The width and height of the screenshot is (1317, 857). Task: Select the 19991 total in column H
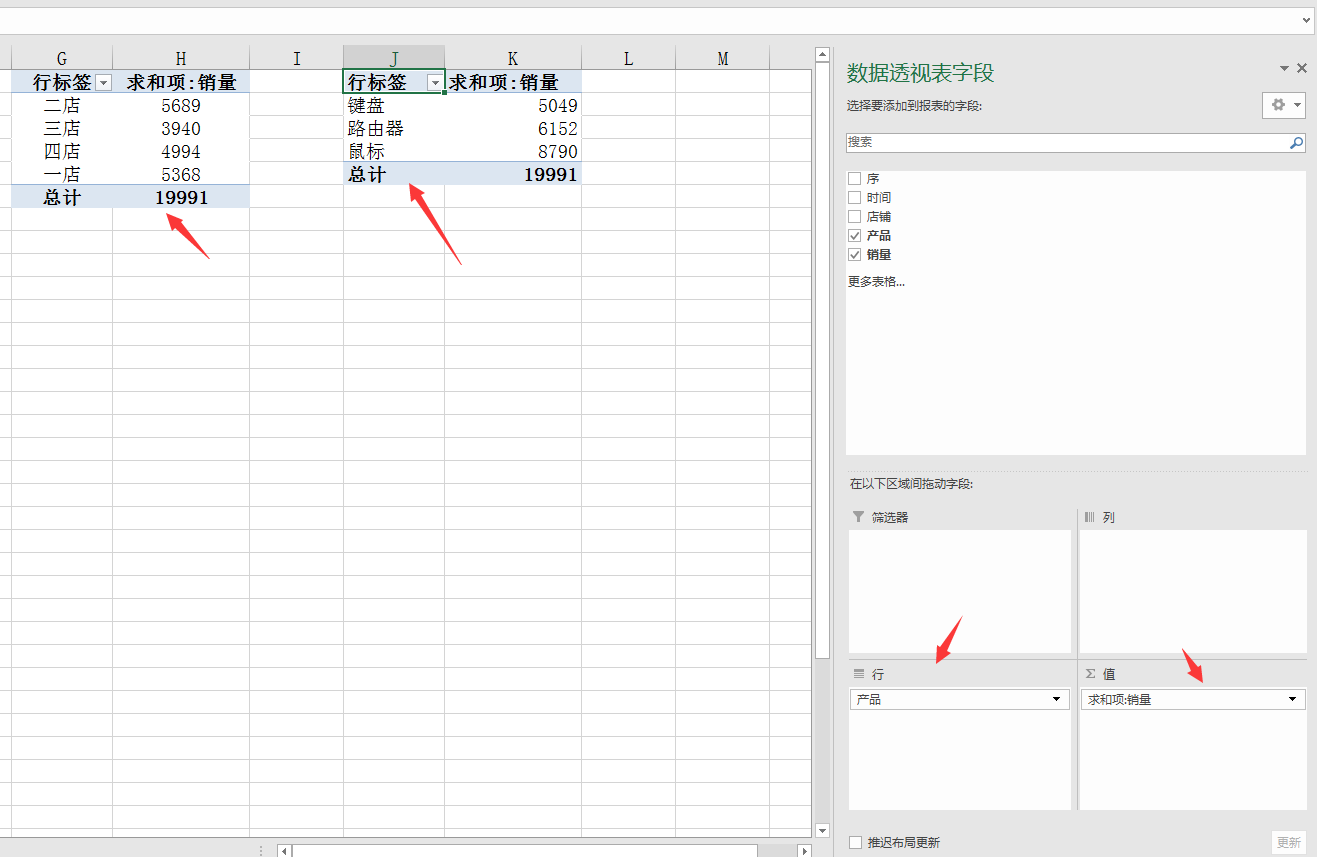[181, 197]
